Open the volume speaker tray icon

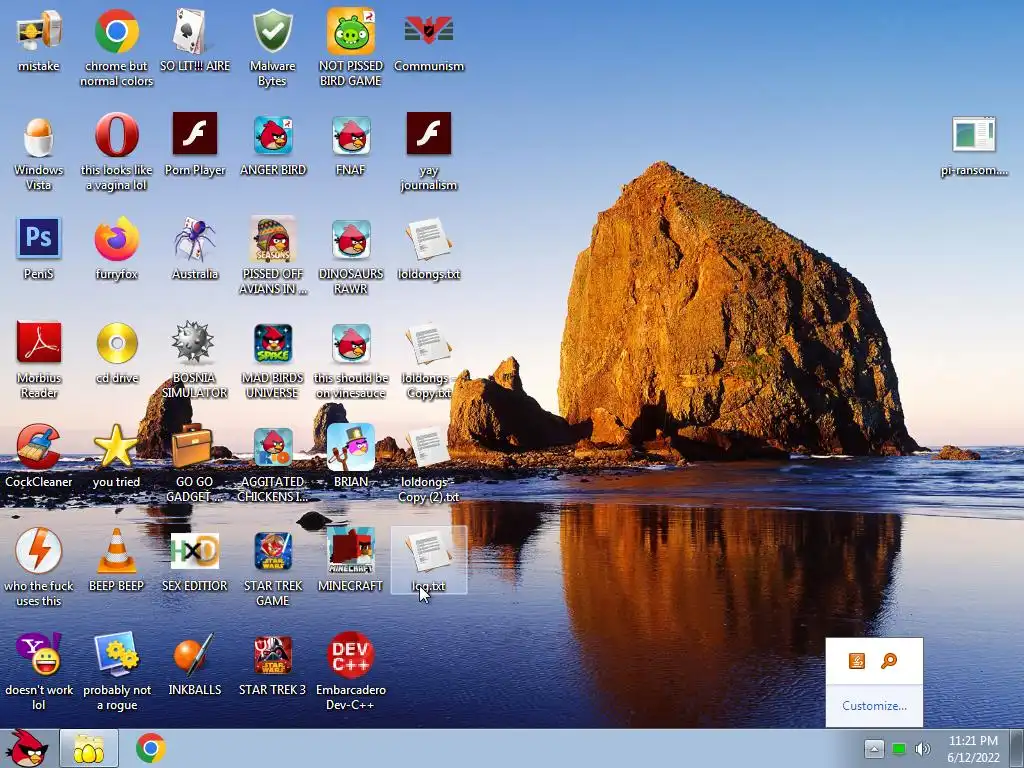click(922, 749)
